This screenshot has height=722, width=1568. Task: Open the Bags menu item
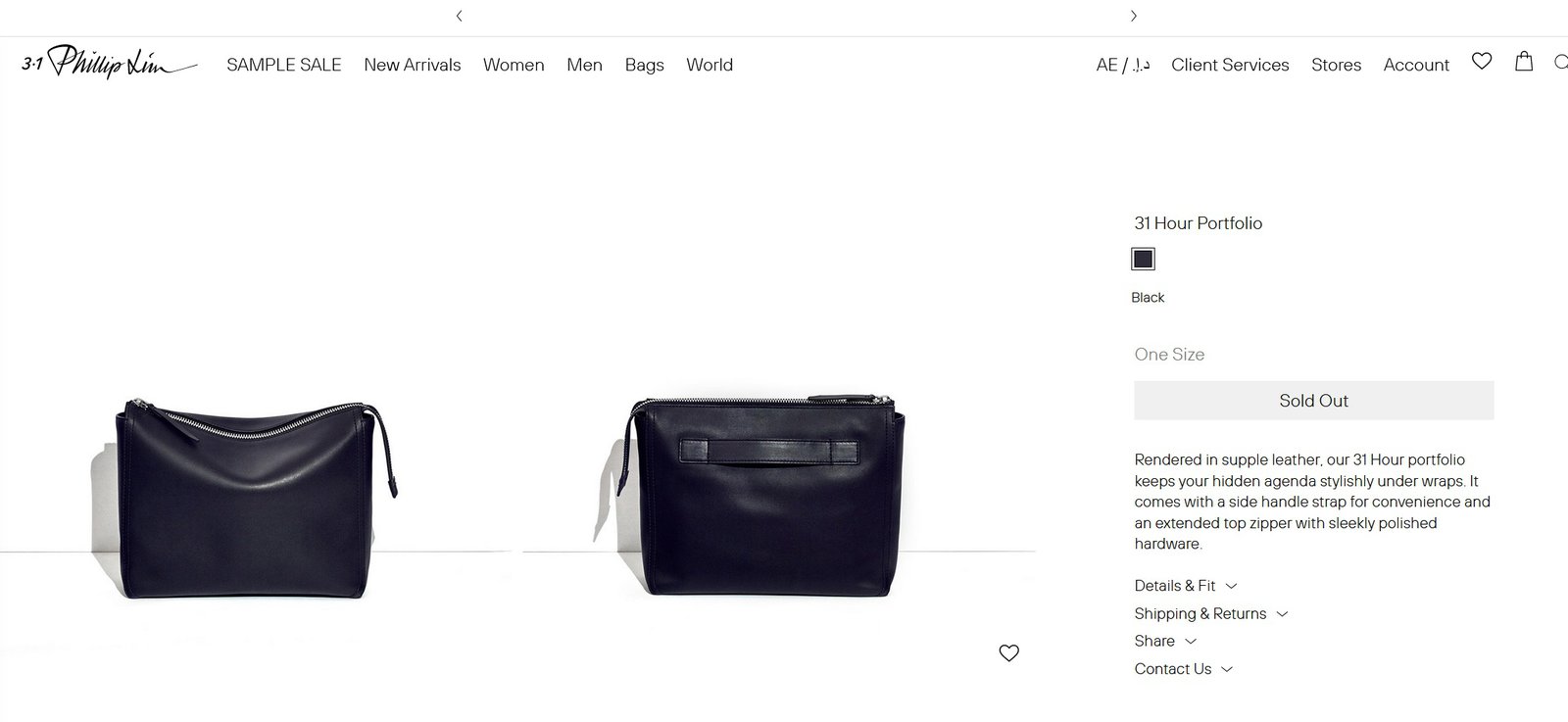pos(645,65)
